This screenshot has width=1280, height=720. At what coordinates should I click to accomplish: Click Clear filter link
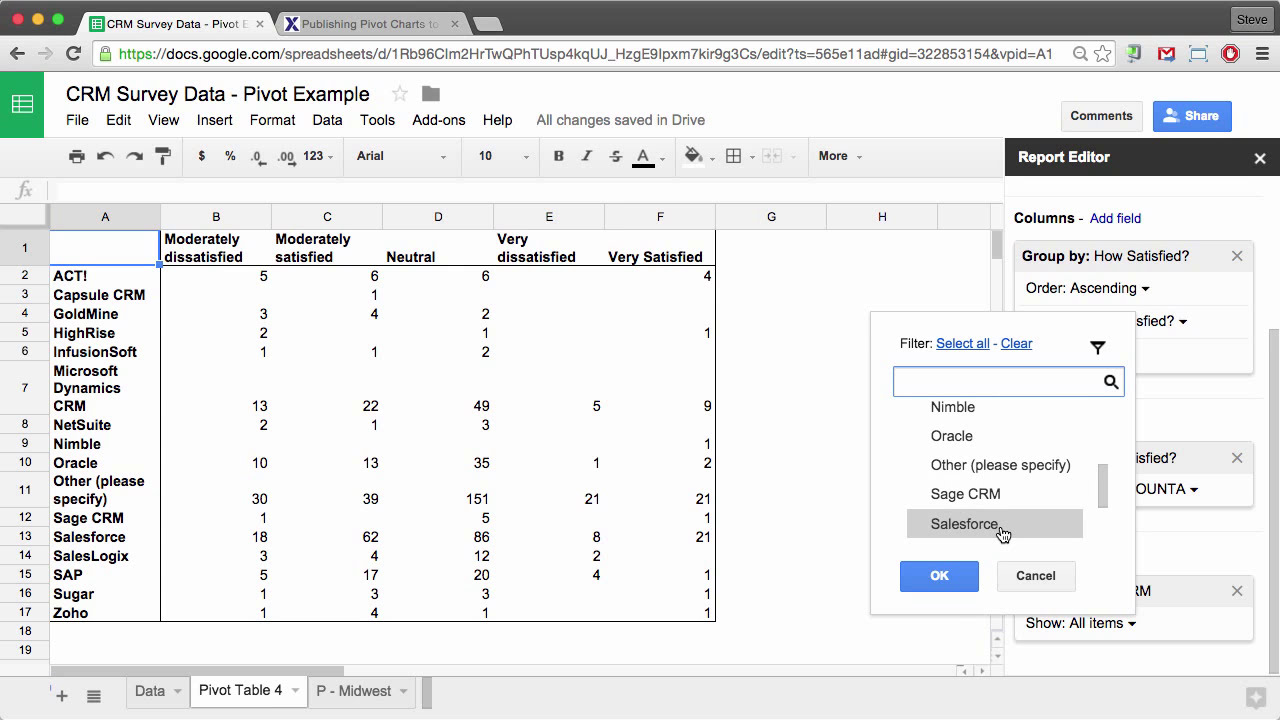coord(1017,343)
